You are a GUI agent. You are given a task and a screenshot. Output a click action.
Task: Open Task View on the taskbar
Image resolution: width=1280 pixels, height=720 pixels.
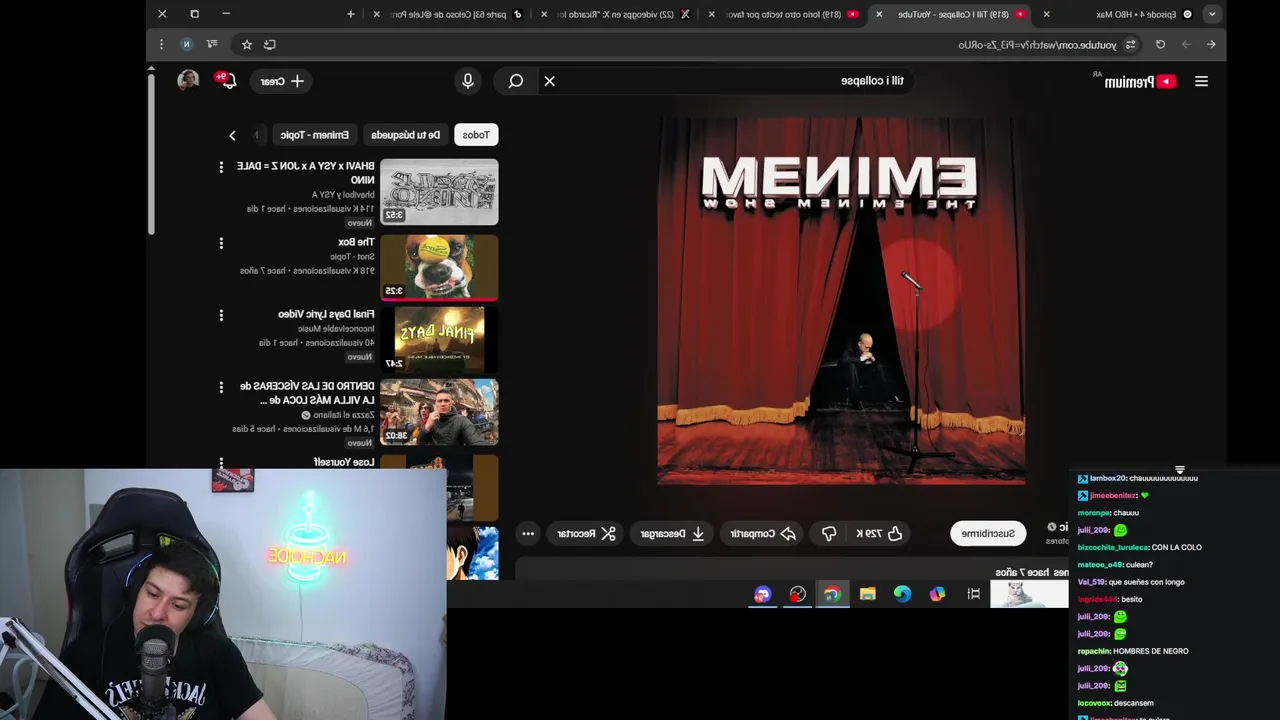(x=973, y=594)
